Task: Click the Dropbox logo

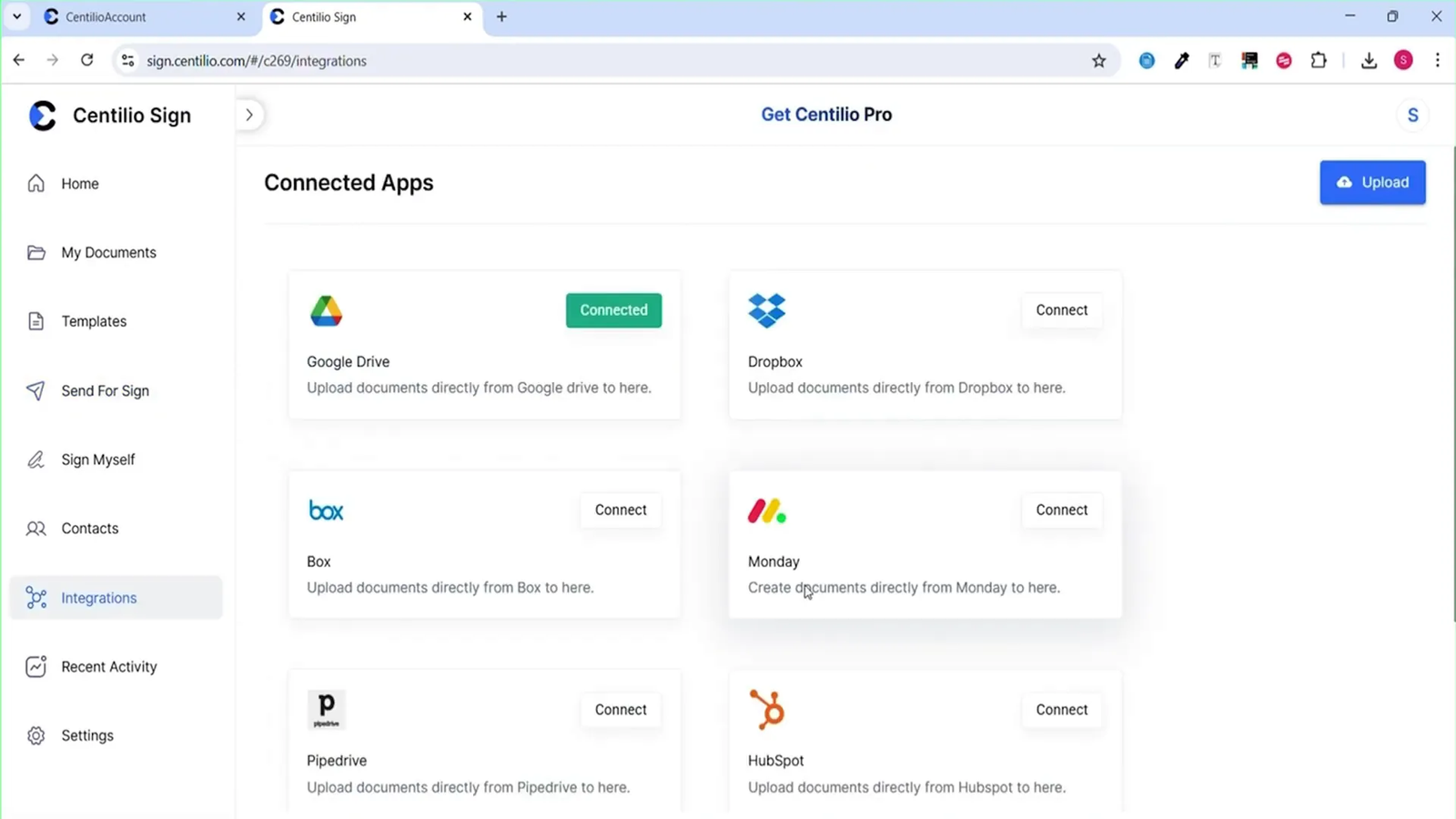Action: click(767, 310)
